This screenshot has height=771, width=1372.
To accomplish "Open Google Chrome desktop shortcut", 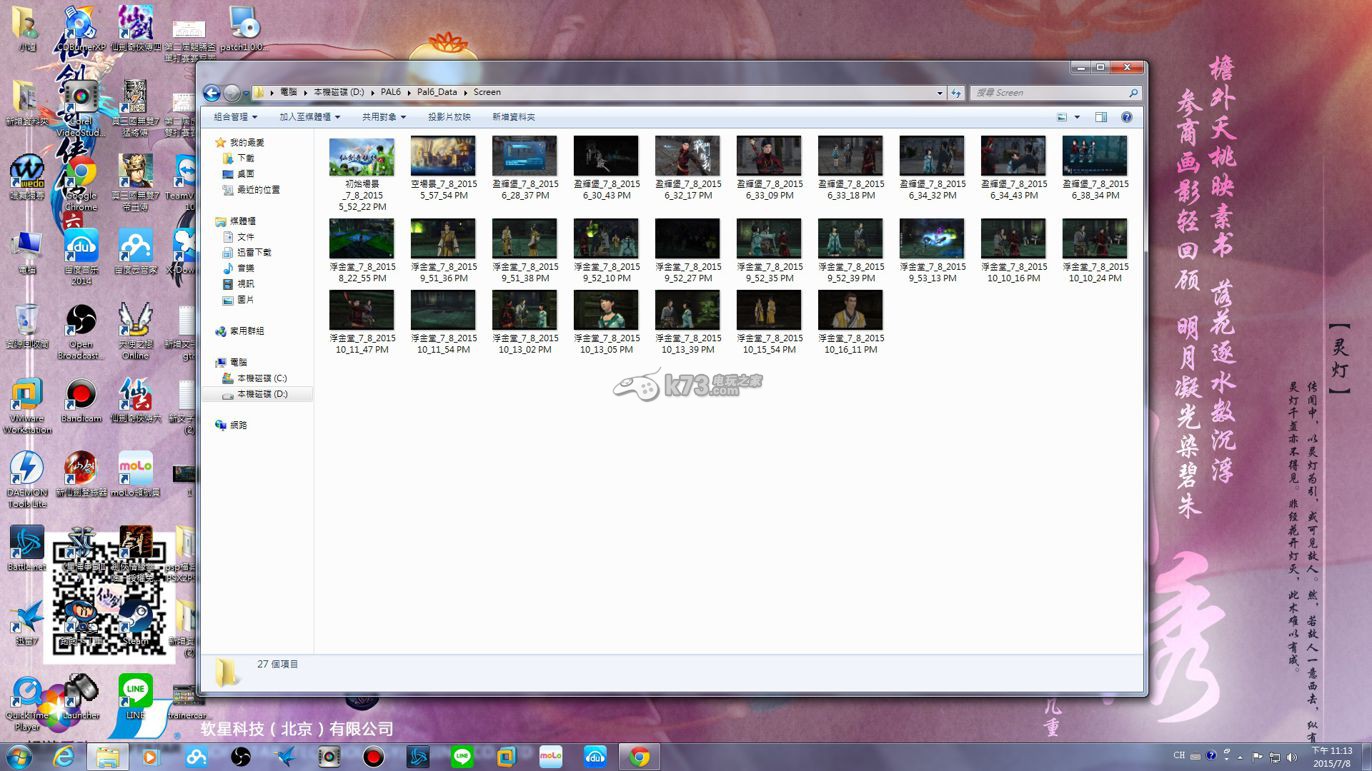I will [81, 182].
